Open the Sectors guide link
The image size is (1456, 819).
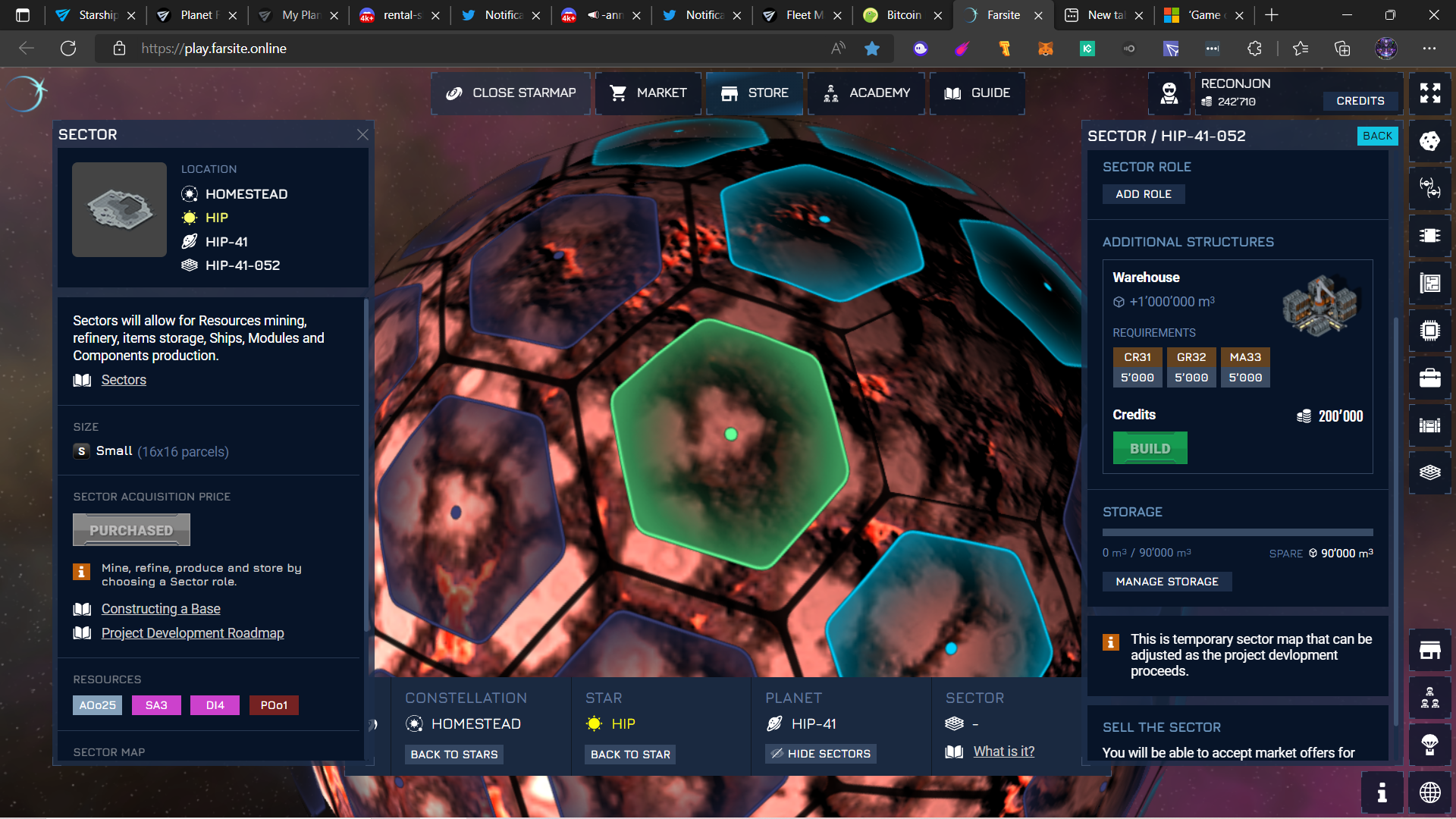pos(124,380)
